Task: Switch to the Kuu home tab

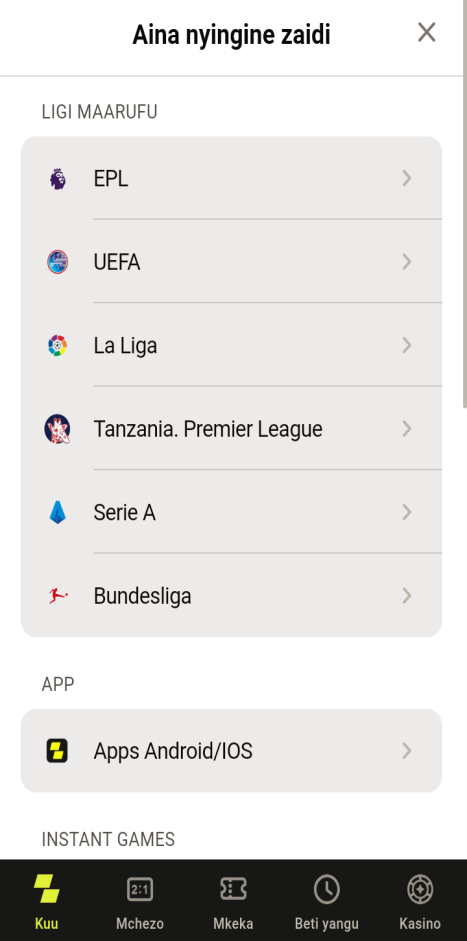Action: point(46,901)
